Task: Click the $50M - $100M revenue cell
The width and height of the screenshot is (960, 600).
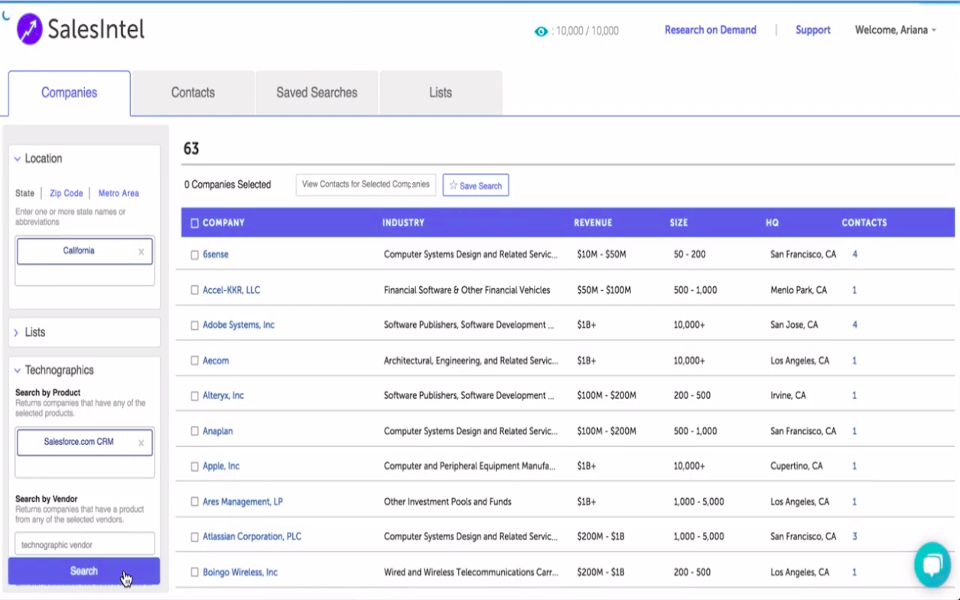Action: 604,290
